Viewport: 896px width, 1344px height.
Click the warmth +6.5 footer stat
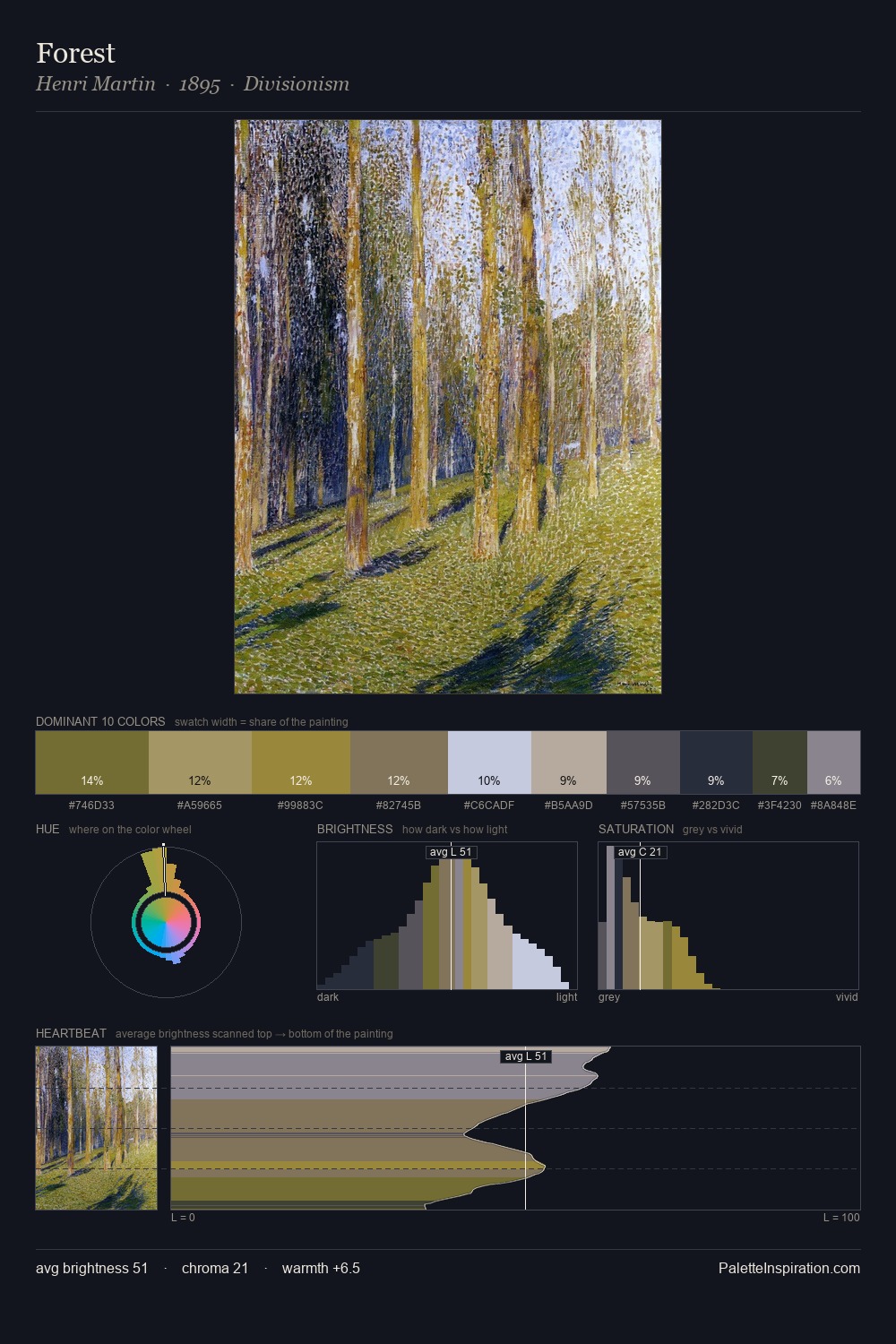tap(321, 1268)
